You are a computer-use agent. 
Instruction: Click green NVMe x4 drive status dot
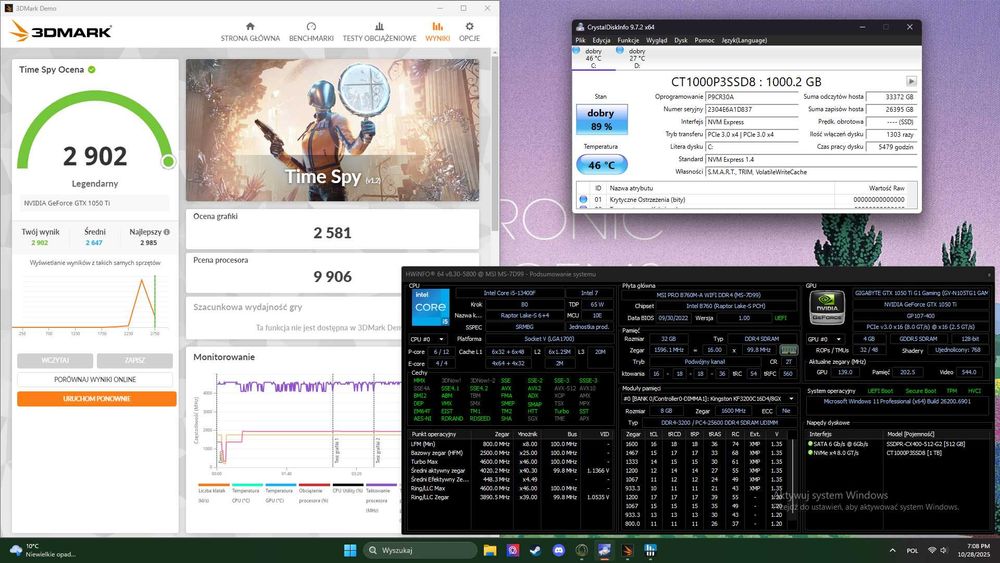[811, 453]
